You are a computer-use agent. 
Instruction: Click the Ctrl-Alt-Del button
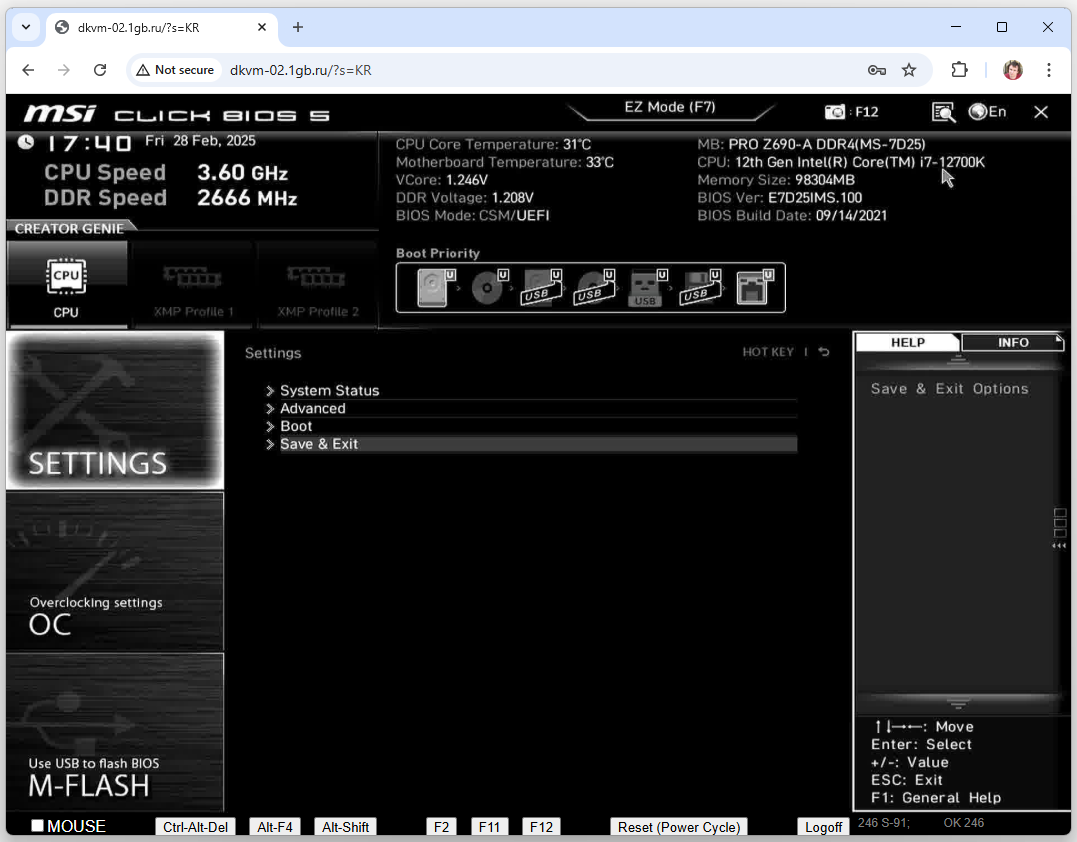coord(196,827)
